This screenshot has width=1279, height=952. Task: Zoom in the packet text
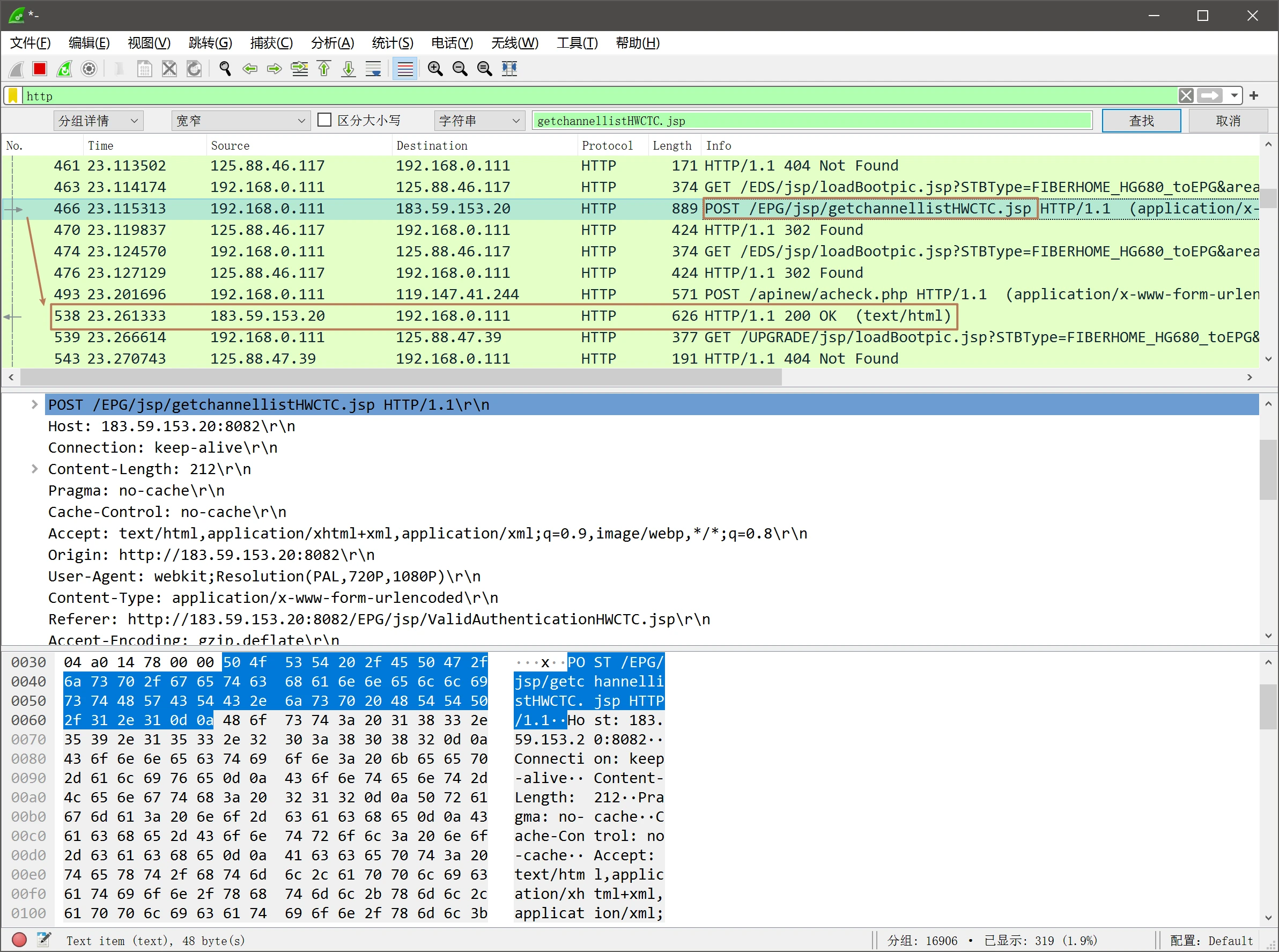click(435, 69)
